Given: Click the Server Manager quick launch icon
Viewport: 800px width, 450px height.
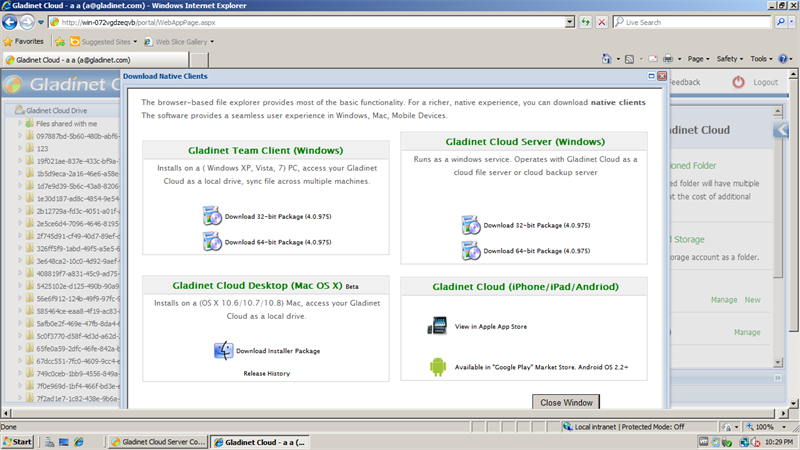Looking at the screenshot, I should 49,442.
